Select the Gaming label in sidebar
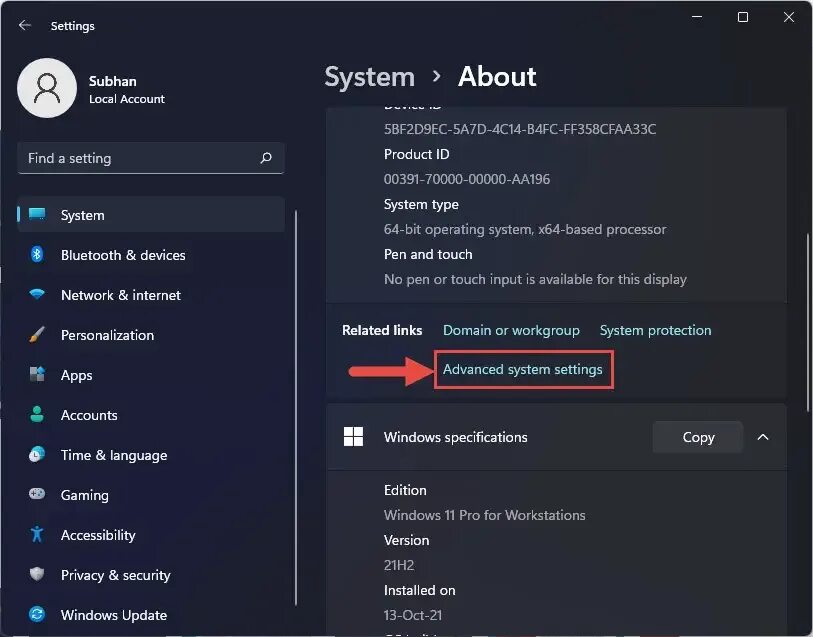The height and width of the screenshot is (637, 813). click(x=85, y=495)
